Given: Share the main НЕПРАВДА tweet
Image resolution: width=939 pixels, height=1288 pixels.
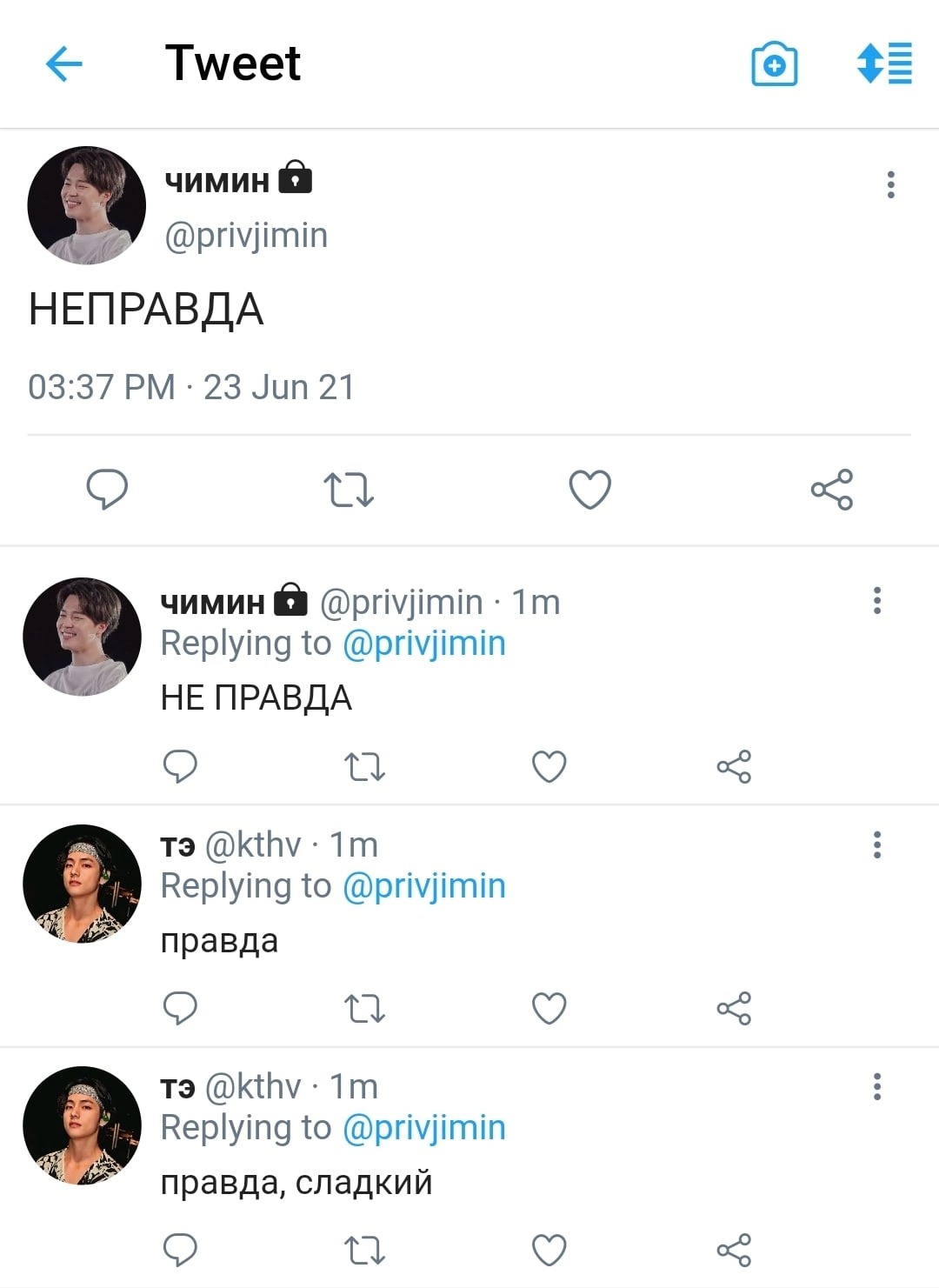Looking at the screenshot, I should [831, 489].
